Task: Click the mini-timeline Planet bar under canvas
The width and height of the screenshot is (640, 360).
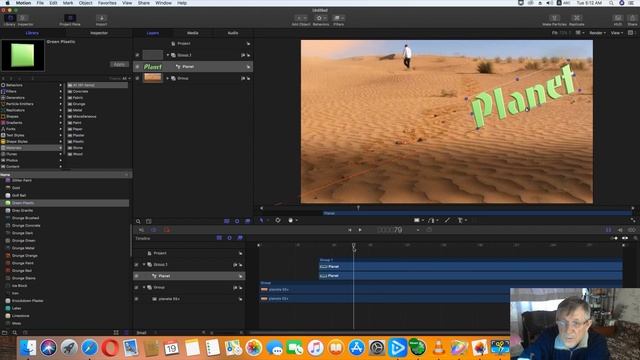Action: tap(477, 213)
